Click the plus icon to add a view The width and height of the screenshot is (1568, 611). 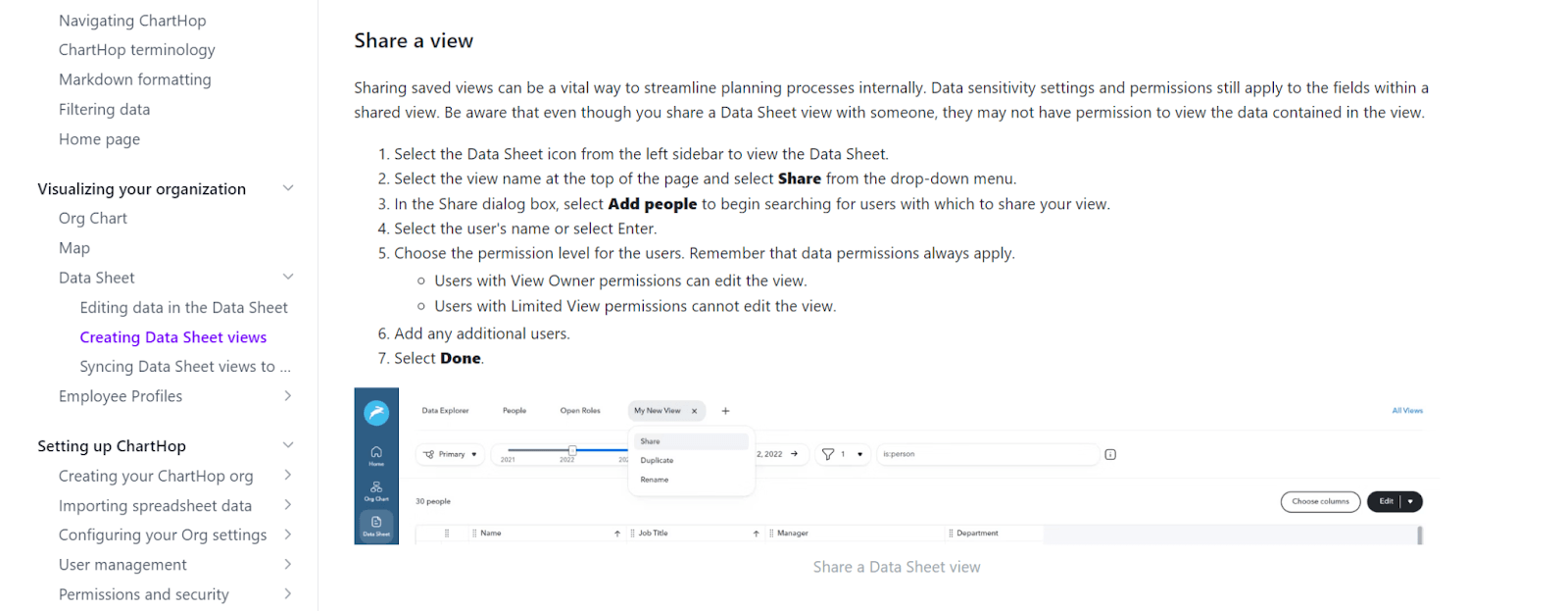coord(725,411)
